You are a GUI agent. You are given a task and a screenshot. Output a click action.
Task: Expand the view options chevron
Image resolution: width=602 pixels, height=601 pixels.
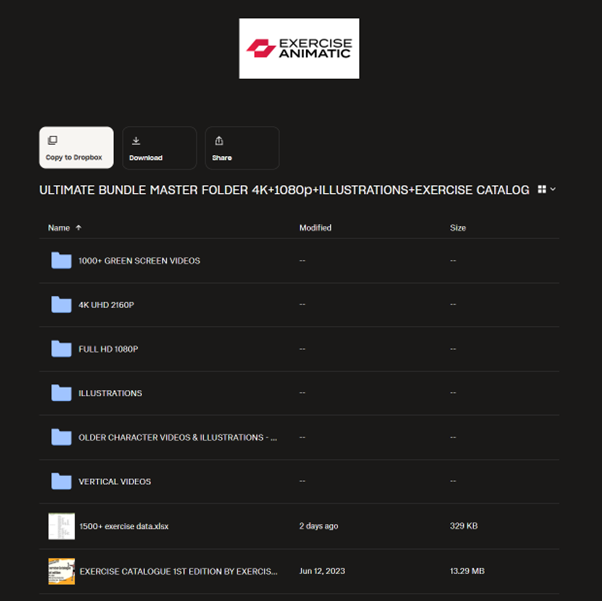[553, 189]
